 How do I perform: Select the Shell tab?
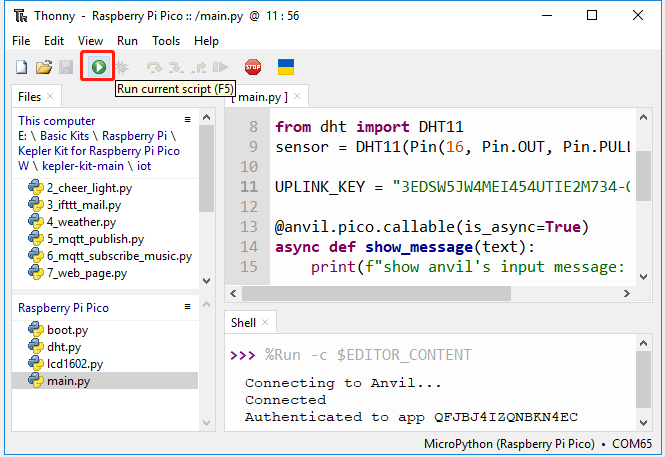tap(243, 323)
